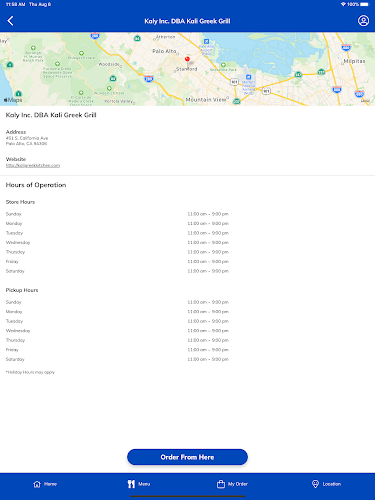
Task: Tap the battery indicator in status bar
Action: (x=364, y=4)
